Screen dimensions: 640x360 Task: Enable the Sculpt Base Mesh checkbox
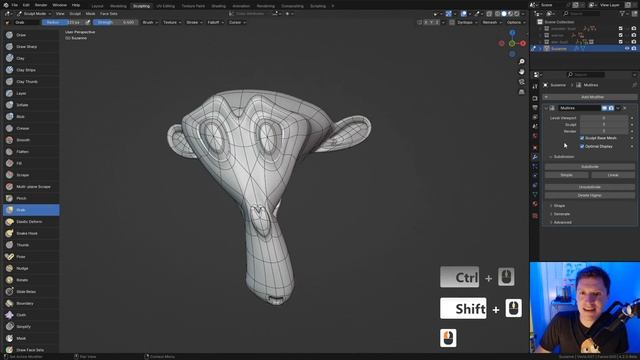click(x=582, y=138)
